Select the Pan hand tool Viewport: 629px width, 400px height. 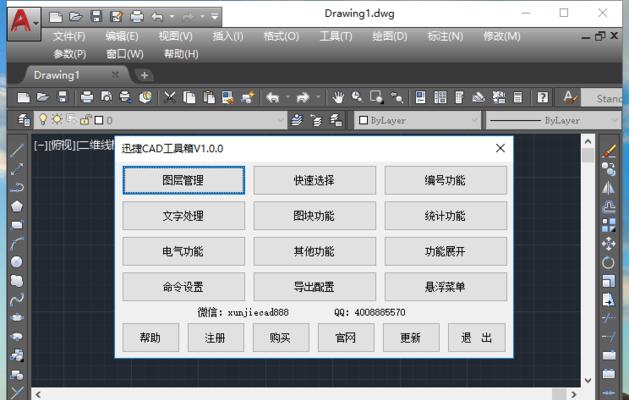pyautogui.click(x=338, y=97)
